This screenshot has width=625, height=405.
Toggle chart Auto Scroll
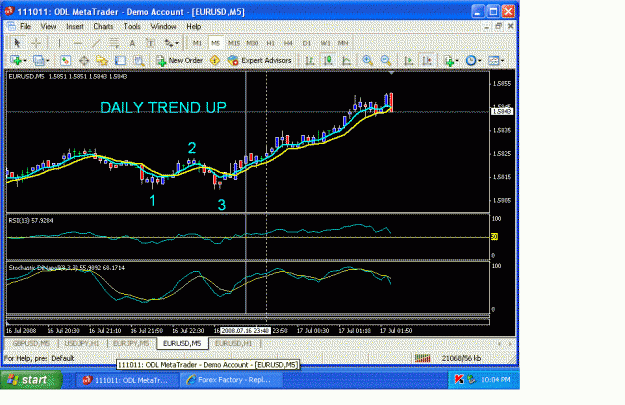[409, 61]
